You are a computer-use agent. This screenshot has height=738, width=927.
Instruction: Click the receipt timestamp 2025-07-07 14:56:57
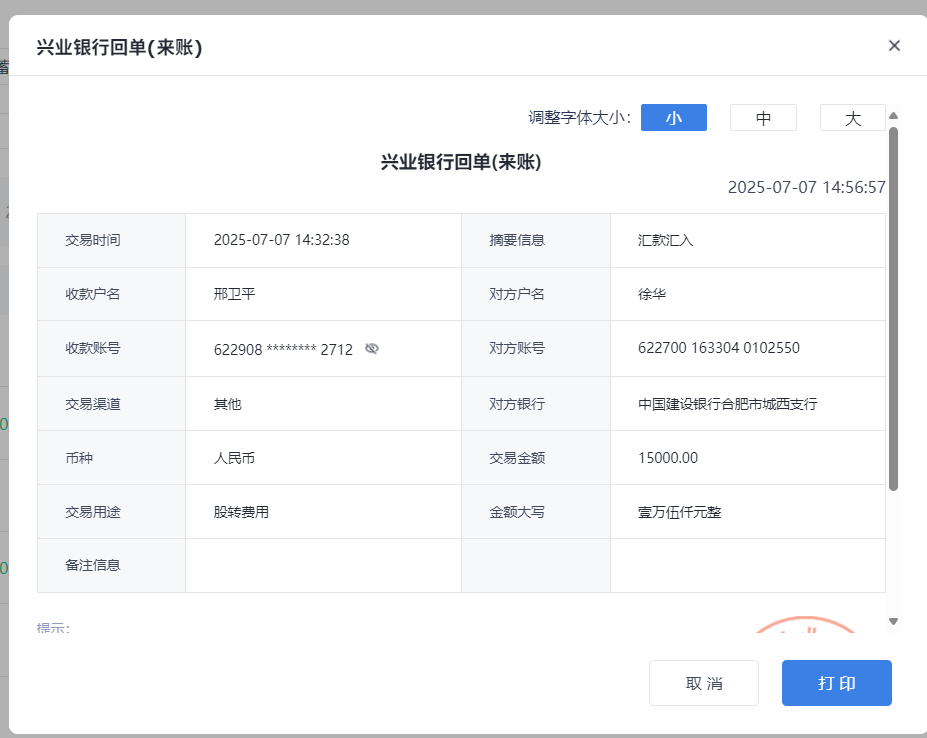pos(806,187)
